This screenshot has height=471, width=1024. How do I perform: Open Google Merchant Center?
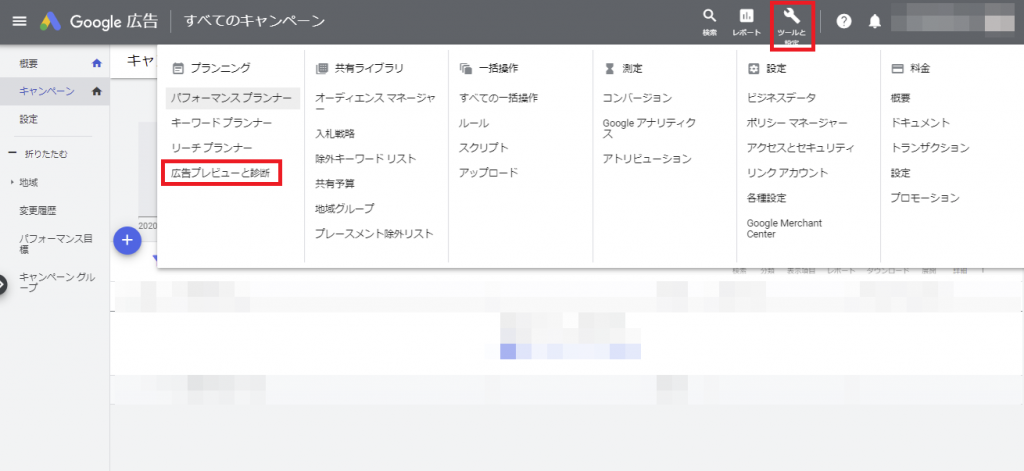coord(784,228)
